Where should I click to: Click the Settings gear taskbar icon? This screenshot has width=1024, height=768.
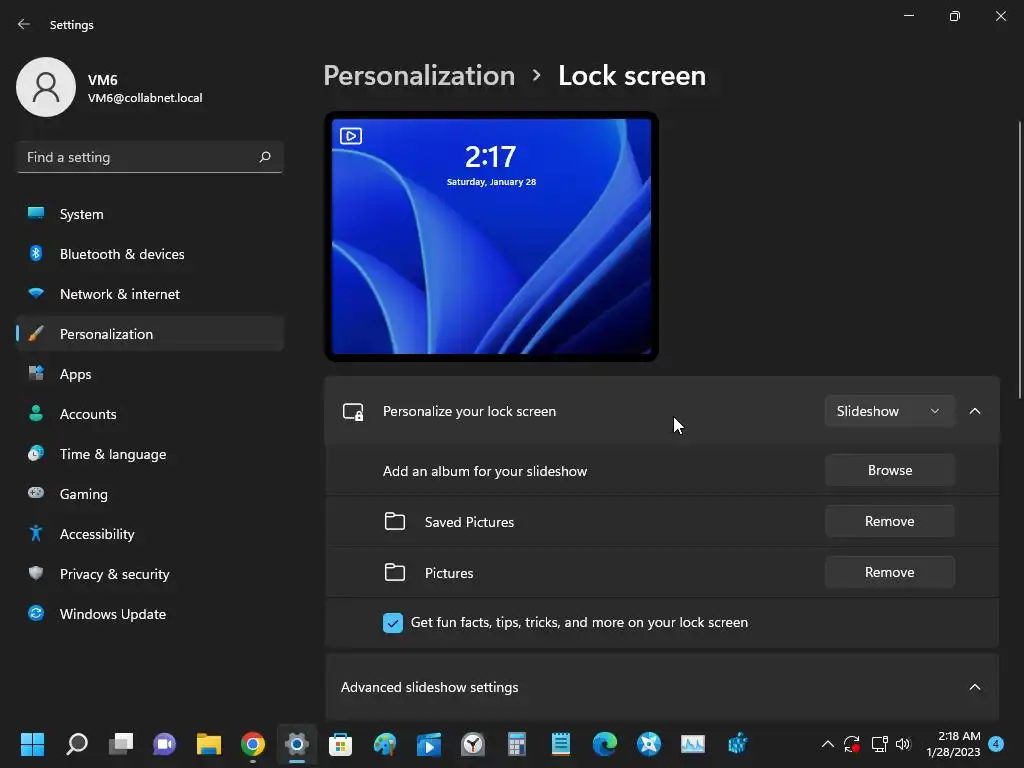296,743
